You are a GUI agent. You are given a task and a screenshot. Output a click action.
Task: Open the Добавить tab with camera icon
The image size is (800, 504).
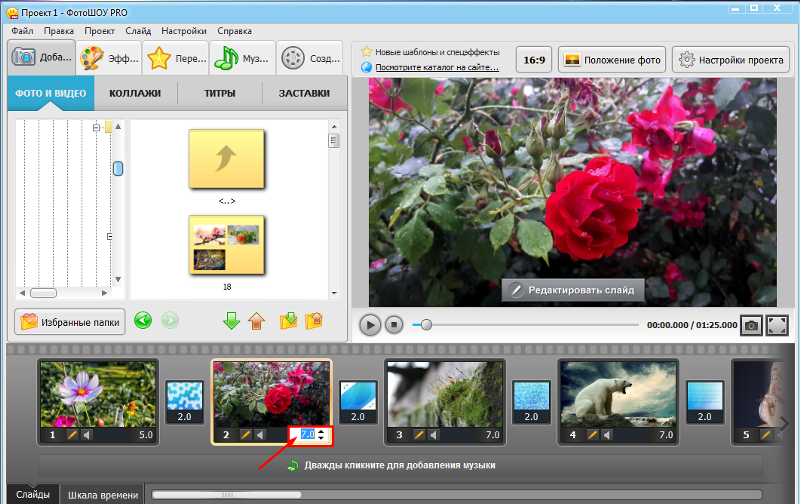coord(42,58)
